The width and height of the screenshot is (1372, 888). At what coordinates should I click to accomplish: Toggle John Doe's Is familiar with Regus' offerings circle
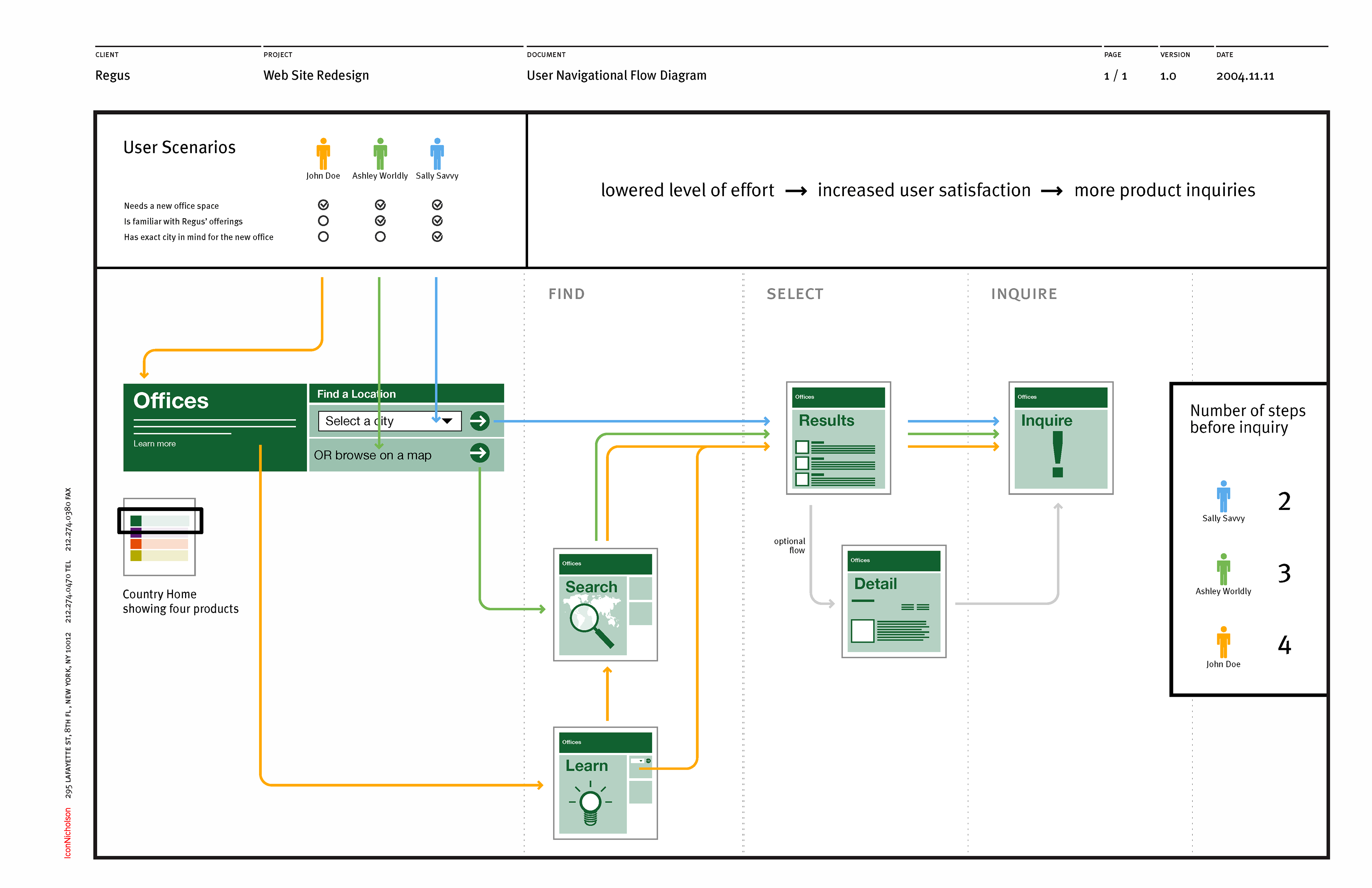pos(323,221)
